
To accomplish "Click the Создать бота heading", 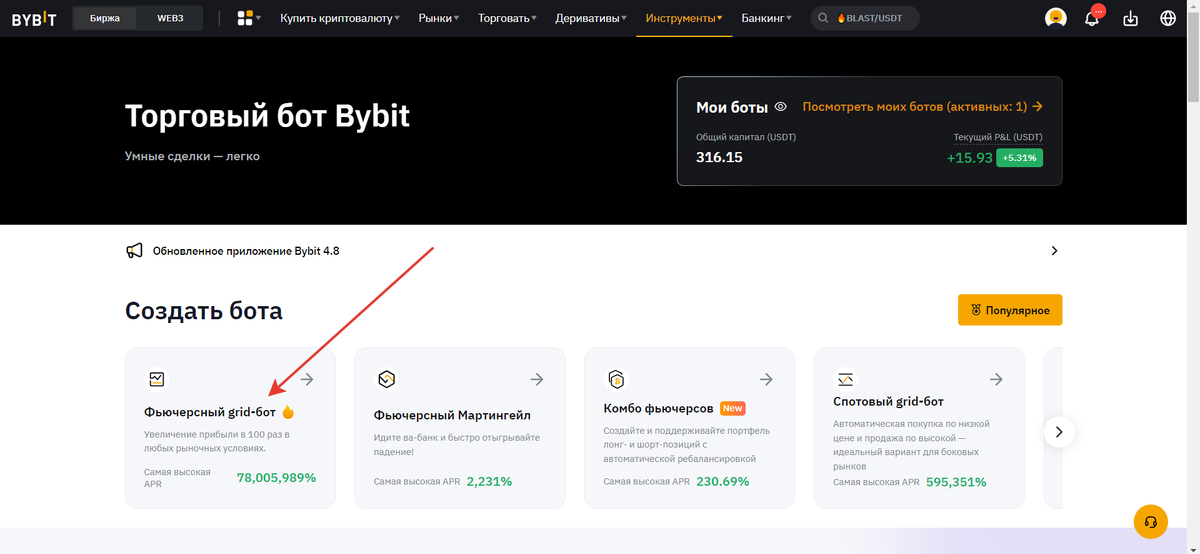I will click(204, 310).
